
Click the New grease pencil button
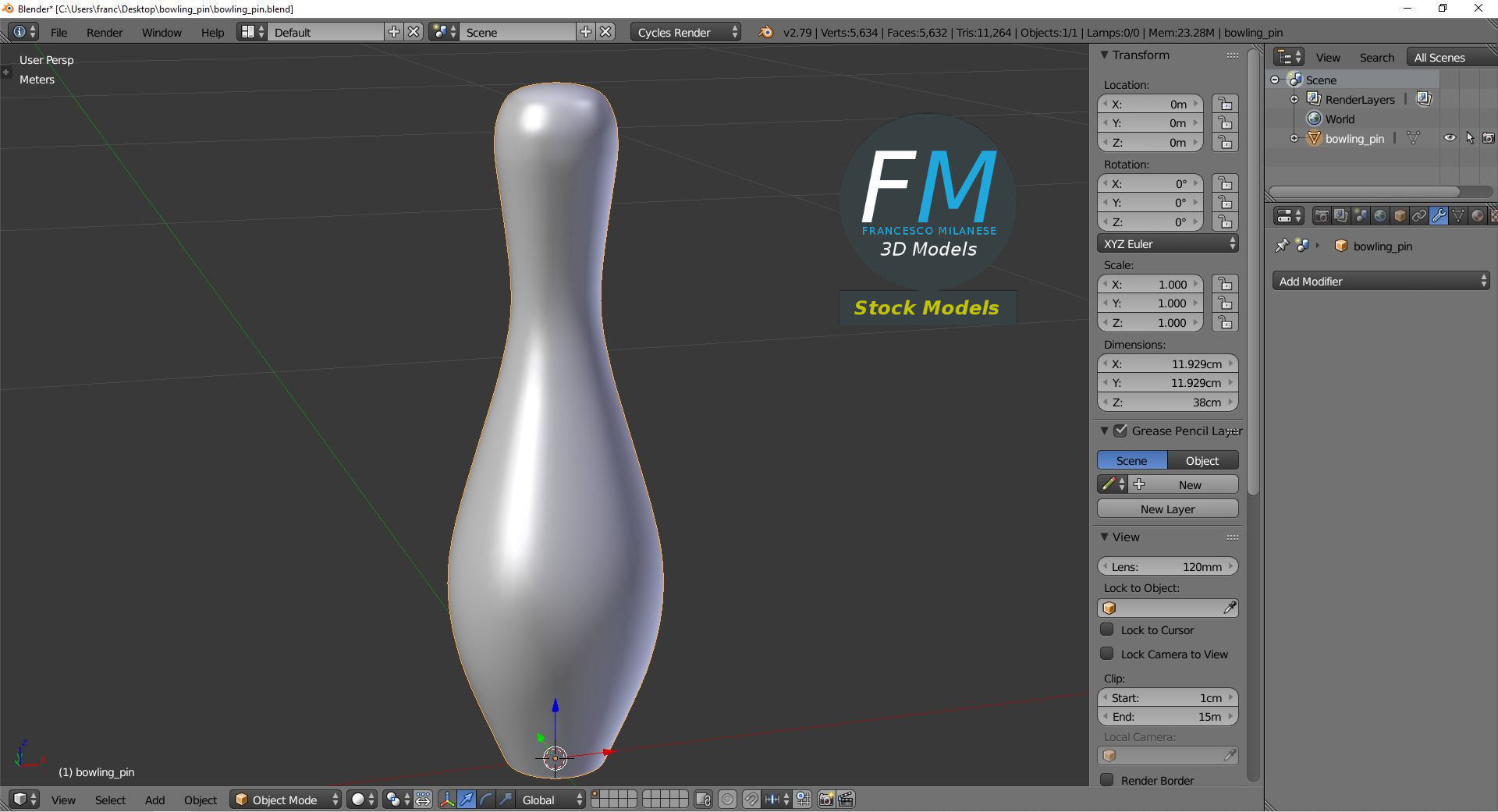click(x=1184, y=484)
